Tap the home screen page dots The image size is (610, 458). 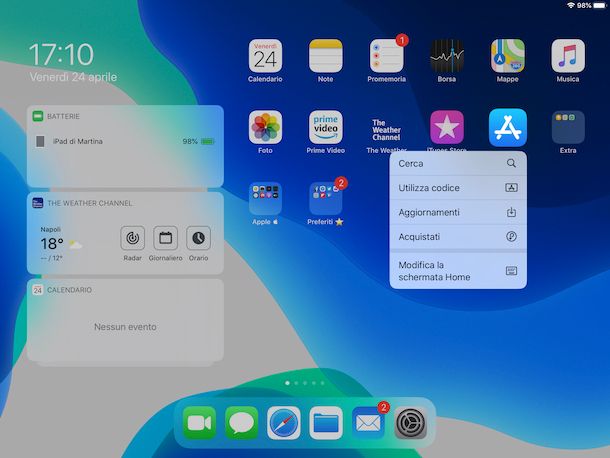[x=305, y=383]
